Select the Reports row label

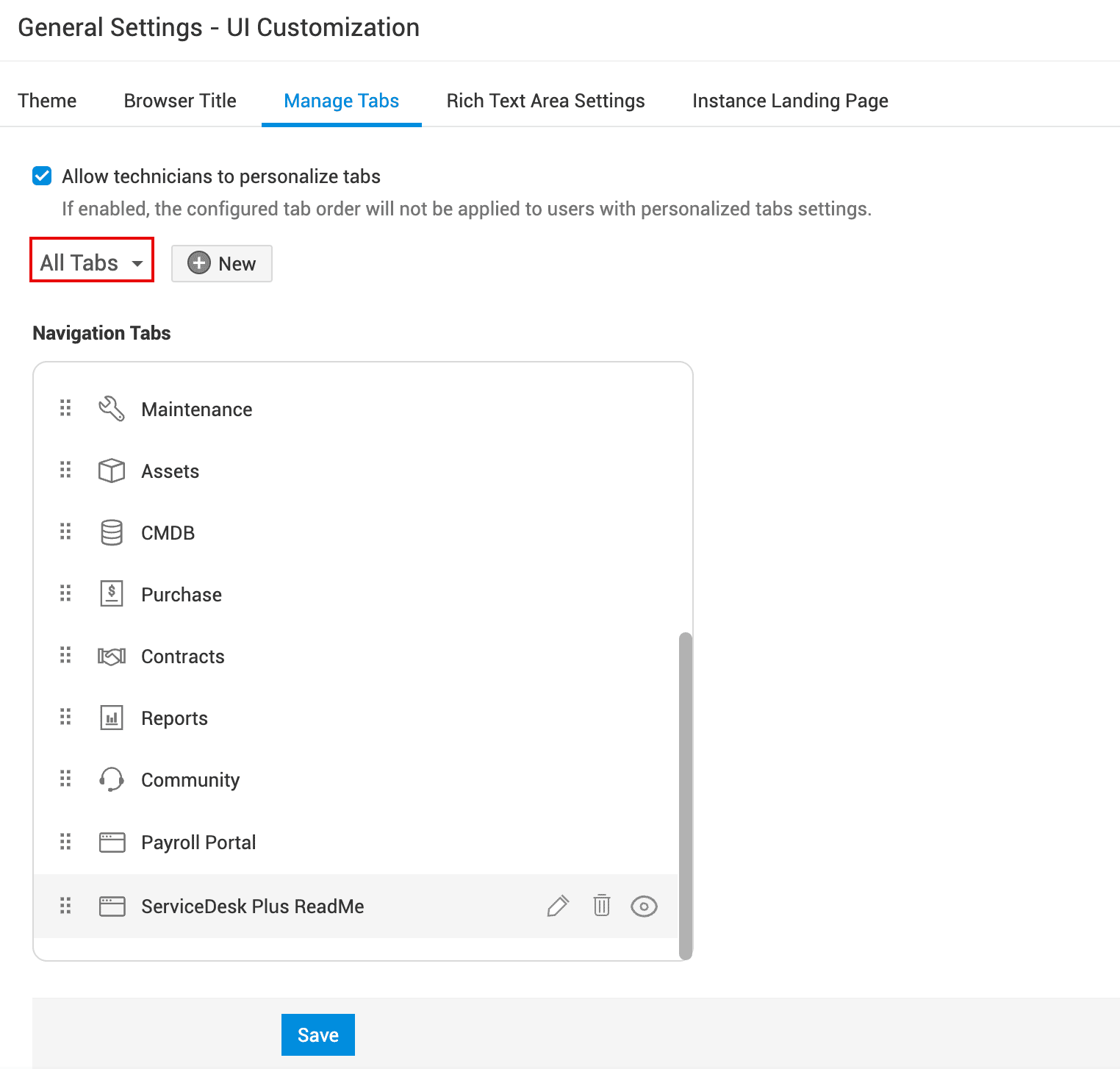pos(175,718)
